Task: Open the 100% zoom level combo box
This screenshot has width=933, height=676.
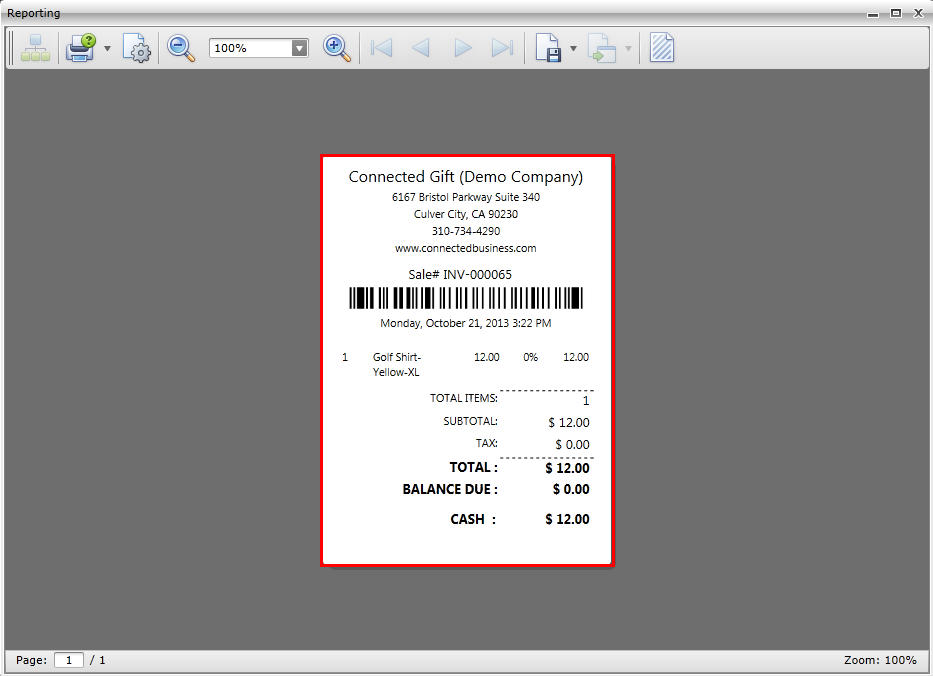Action: (x=259, y=48)
